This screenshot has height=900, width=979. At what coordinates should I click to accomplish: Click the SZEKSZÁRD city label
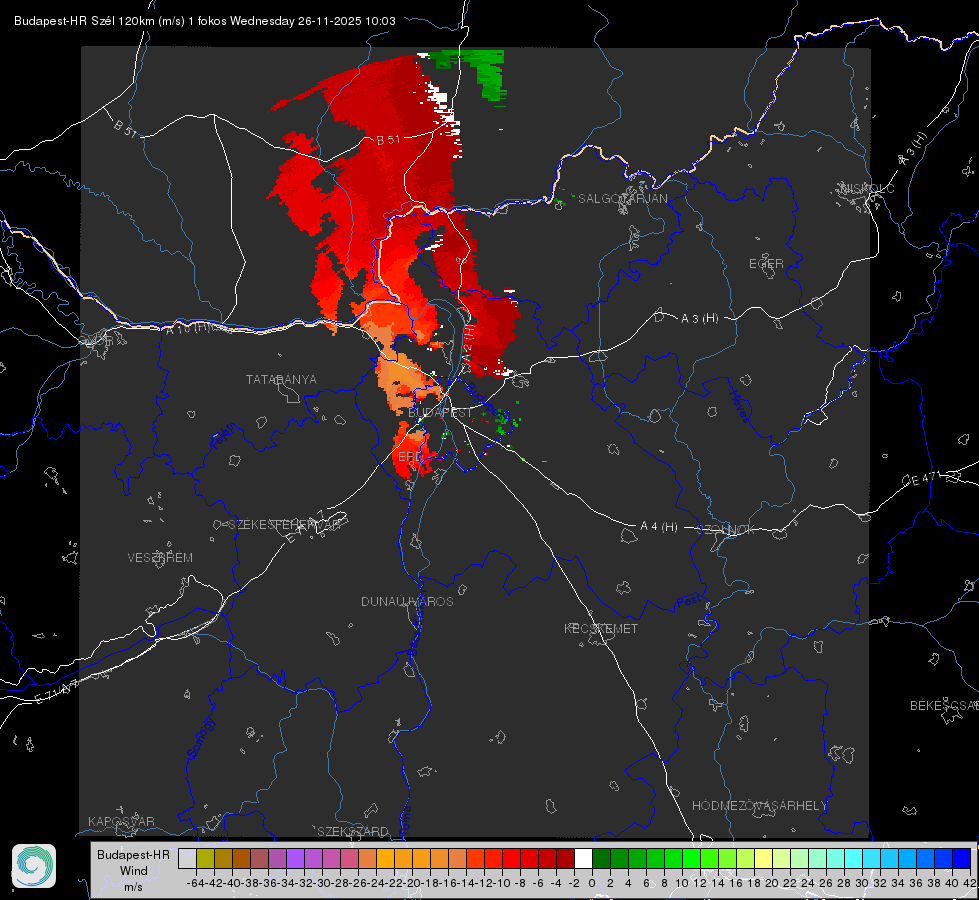pos(353,831)
